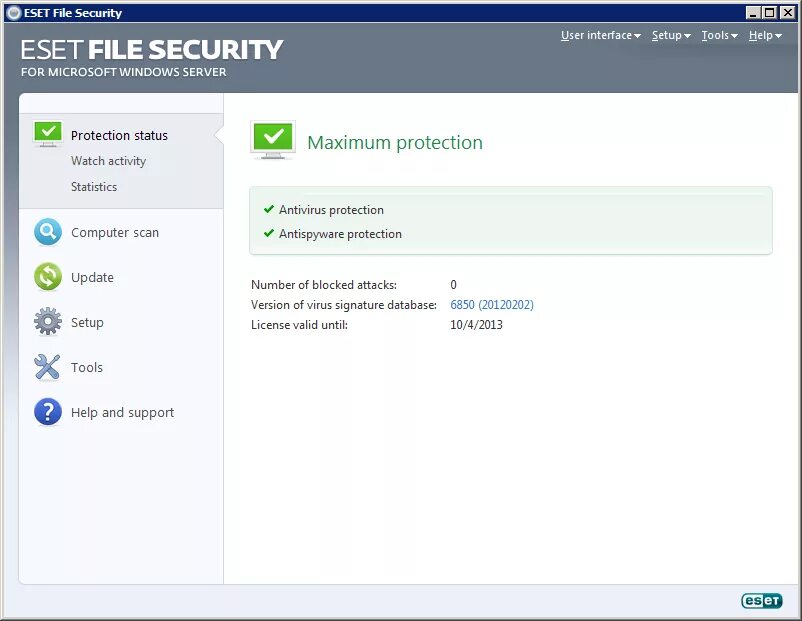
Task: Open Setup via the gear icon
Action: click(x=47, y=322)
